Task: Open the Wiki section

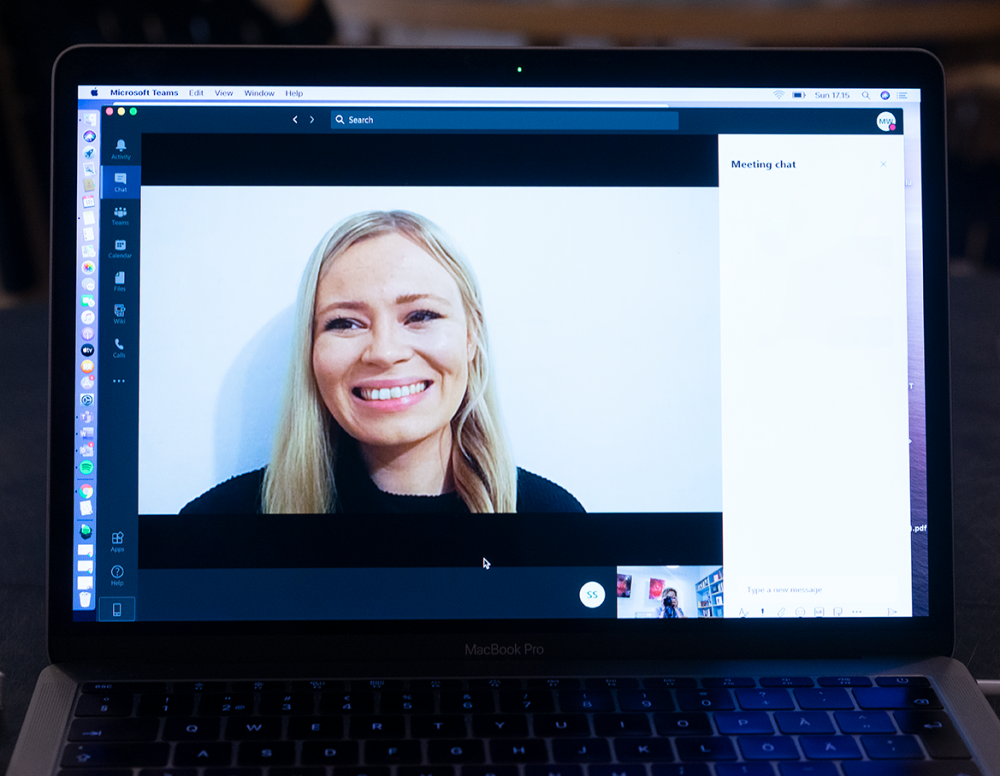Action: [x=120, y=314]
